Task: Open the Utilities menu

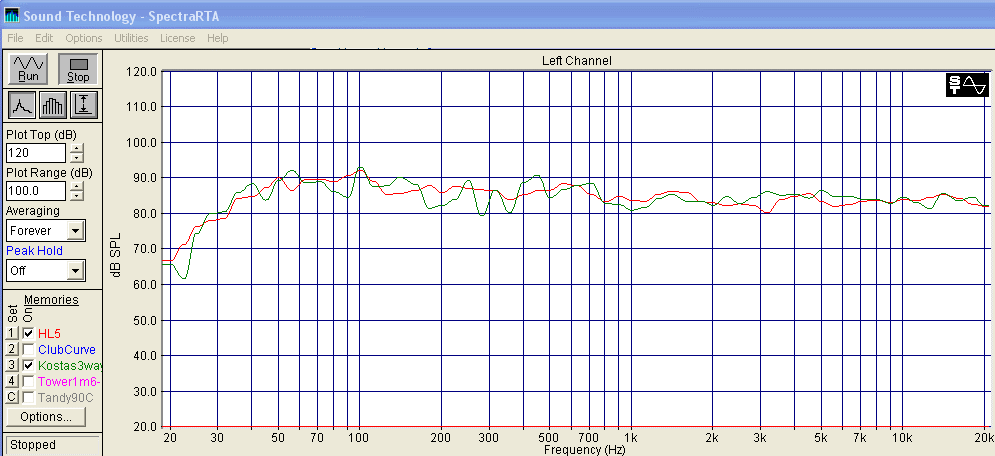Action: [131, 38]
